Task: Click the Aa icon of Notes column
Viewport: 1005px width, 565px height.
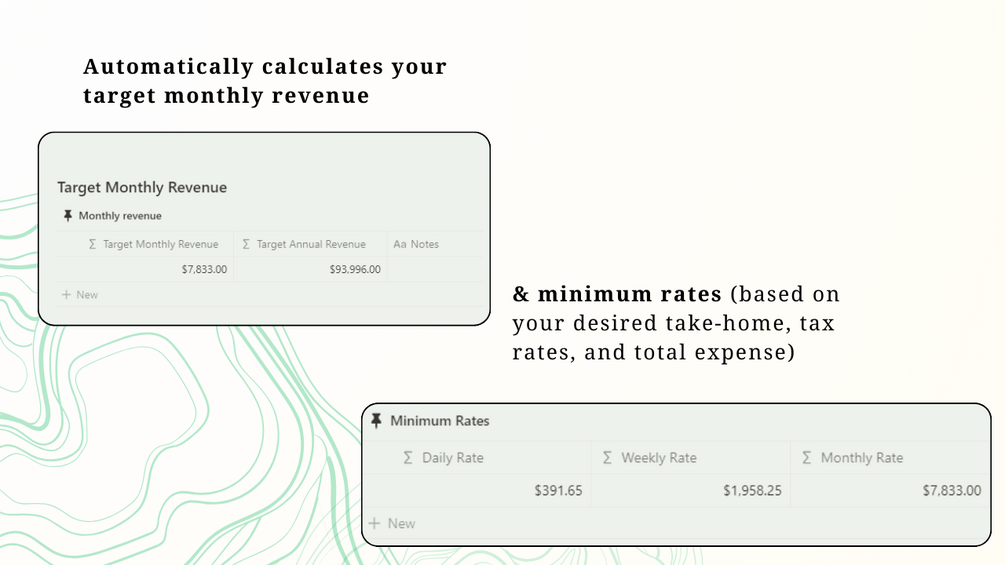Action: pos(399,244)
